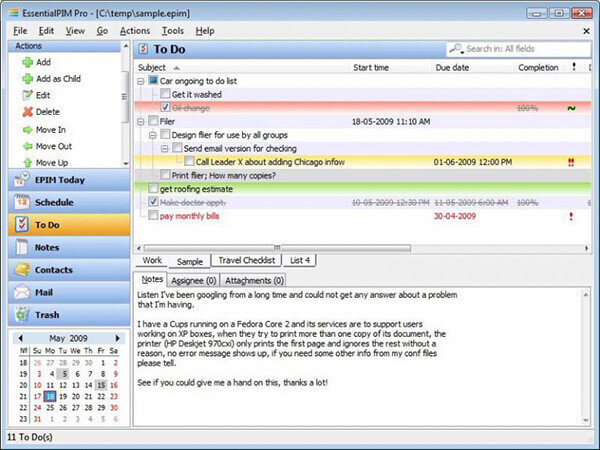Viewport: 600px width, 450px height.
Task: Click the Add as Child icon
Action: point(27,79)
